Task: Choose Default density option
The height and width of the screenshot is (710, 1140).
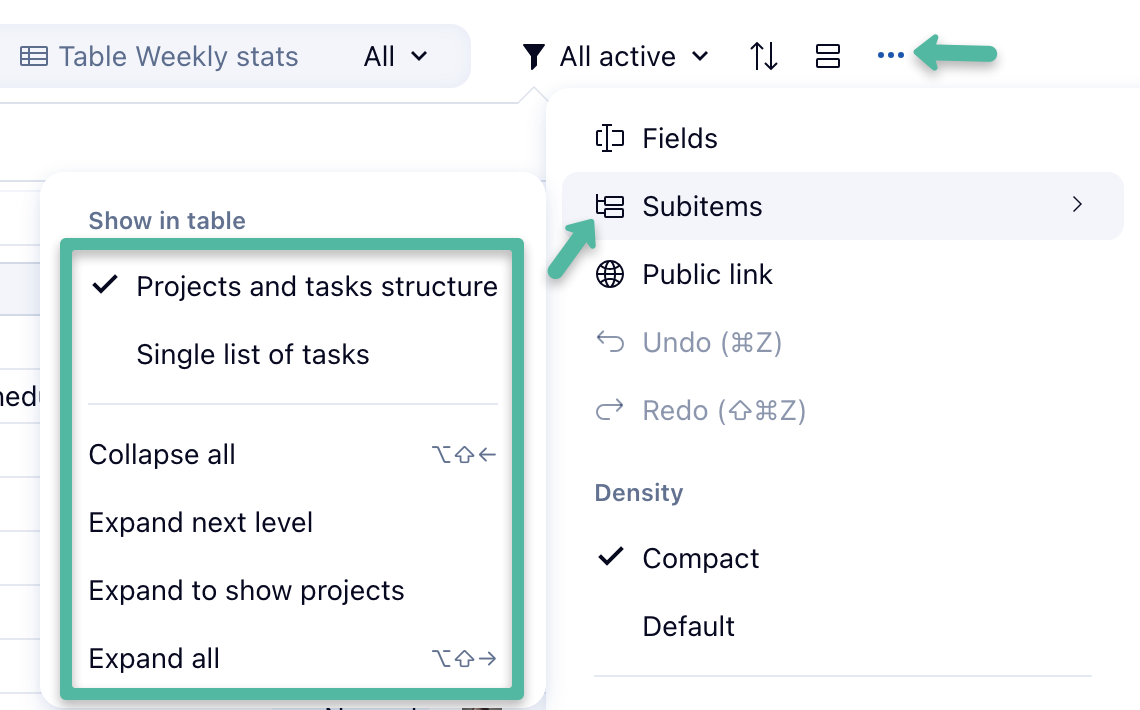Action: coord(688,626)
